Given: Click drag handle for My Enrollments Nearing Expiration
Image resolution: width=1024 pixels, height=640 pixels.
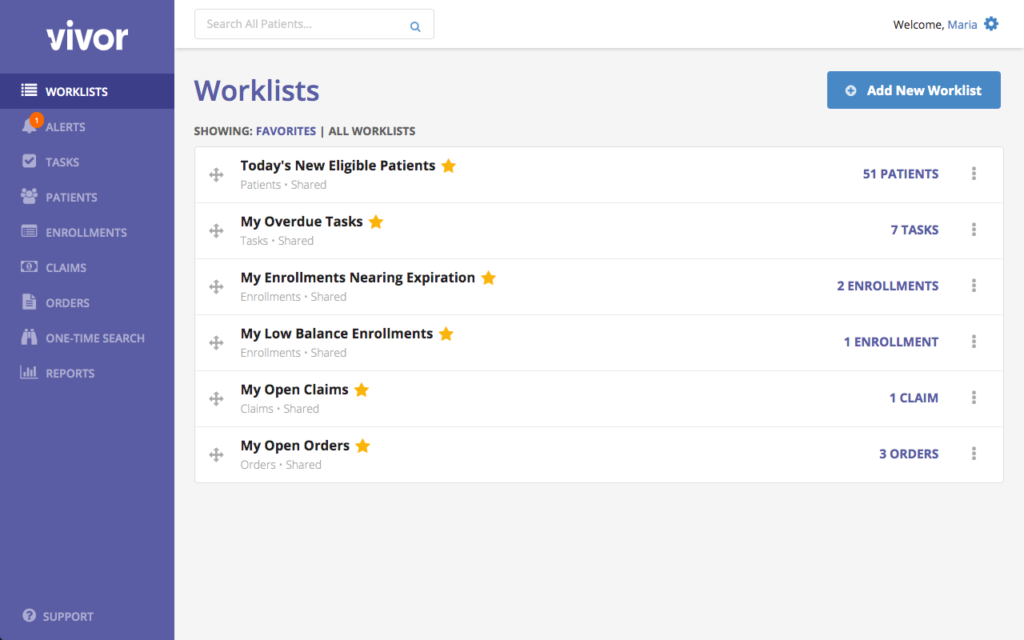Looking at the screenshot, I should 216,287.
